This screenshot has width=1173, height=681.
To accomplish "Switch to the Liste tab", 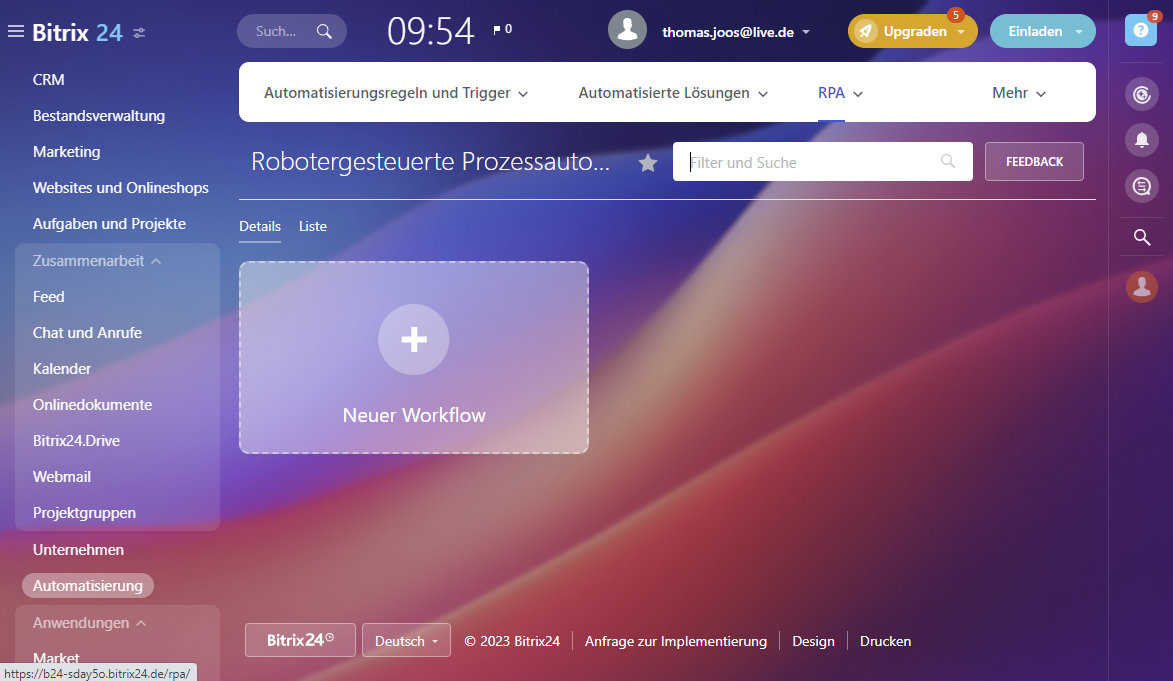I will coord(312,226).
